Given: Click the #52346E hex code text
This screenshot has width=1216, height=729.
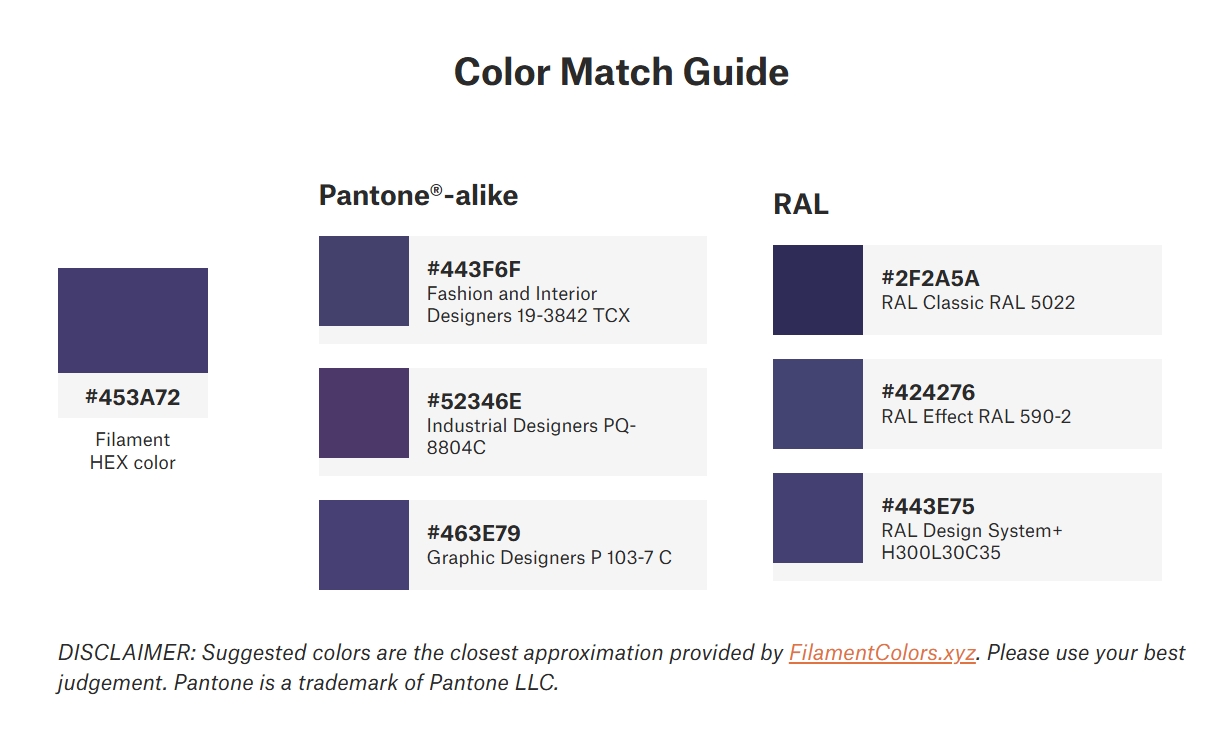Looking at the screenshot, I should 474,401.
